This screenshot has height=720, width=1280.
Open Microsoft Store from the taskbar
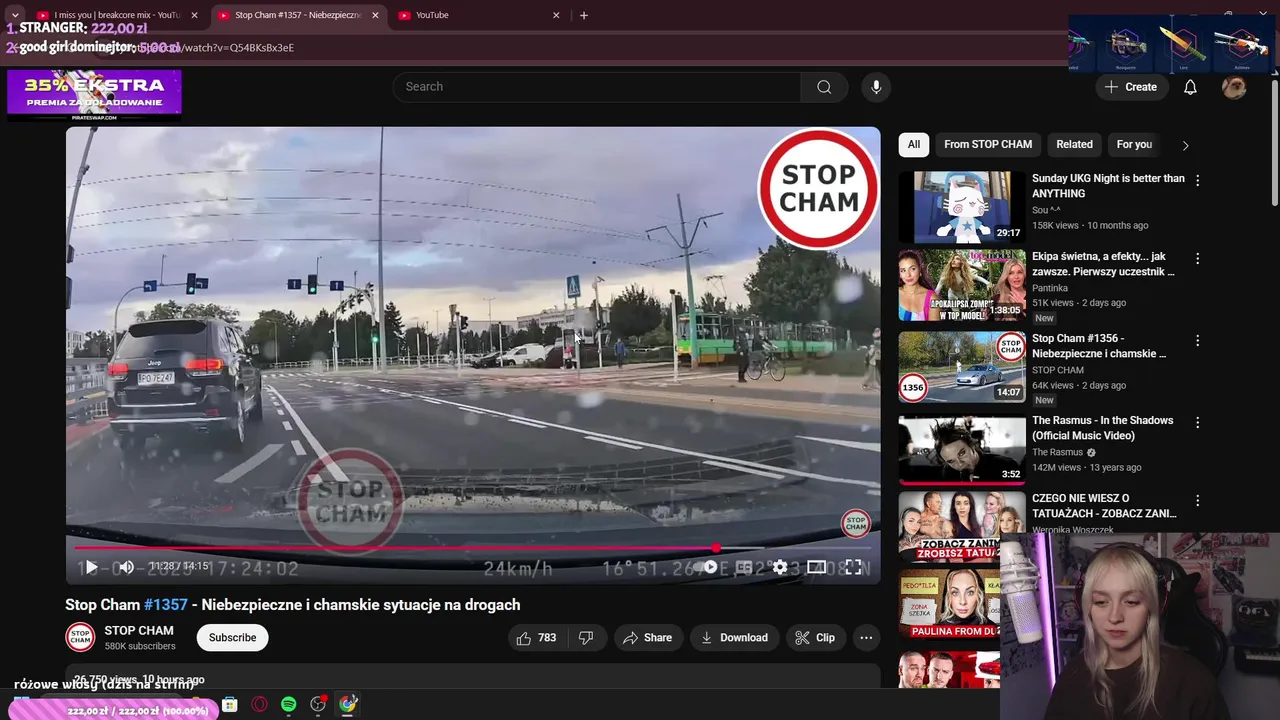click(x=230, y=704)
